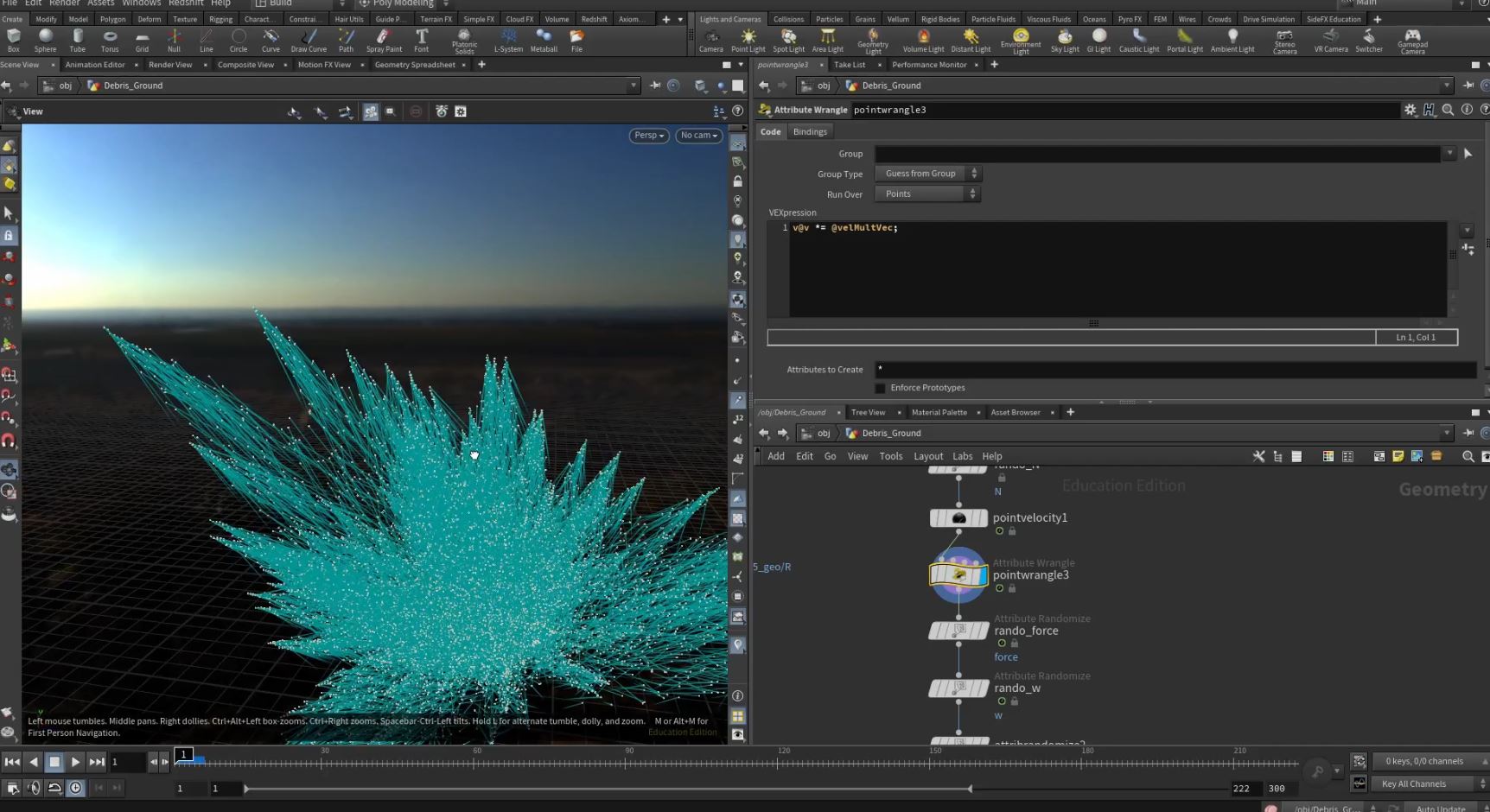The width and height of the screenshot is (1490, 812).
Task: Add a Spot Light from the shelf
Action: coord(788,40)
